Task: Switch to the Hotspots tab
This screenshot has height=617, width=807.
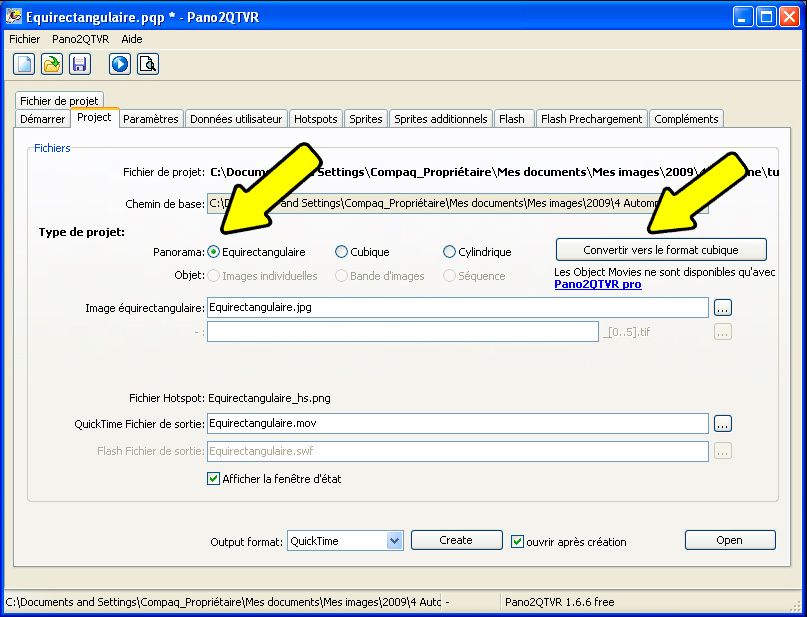Action: (x=315, y=119)
